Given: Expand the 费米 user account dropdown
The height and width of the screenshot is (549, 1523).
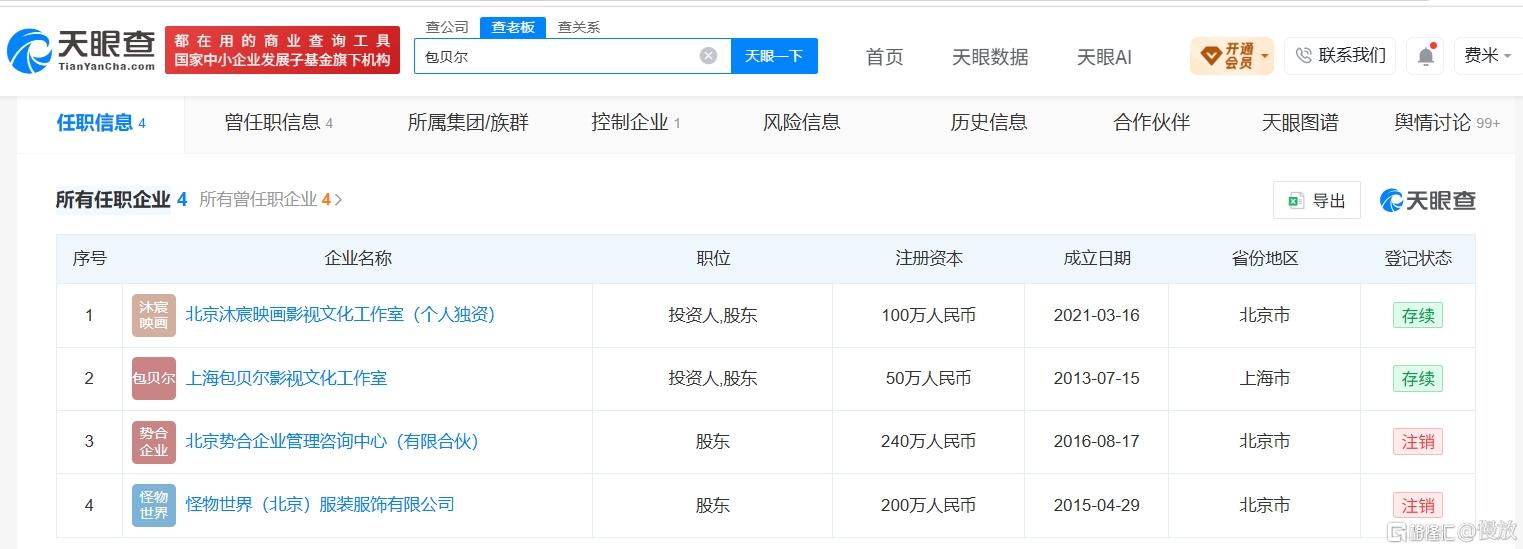Looking at the screenshot, I should point(1488,56).
